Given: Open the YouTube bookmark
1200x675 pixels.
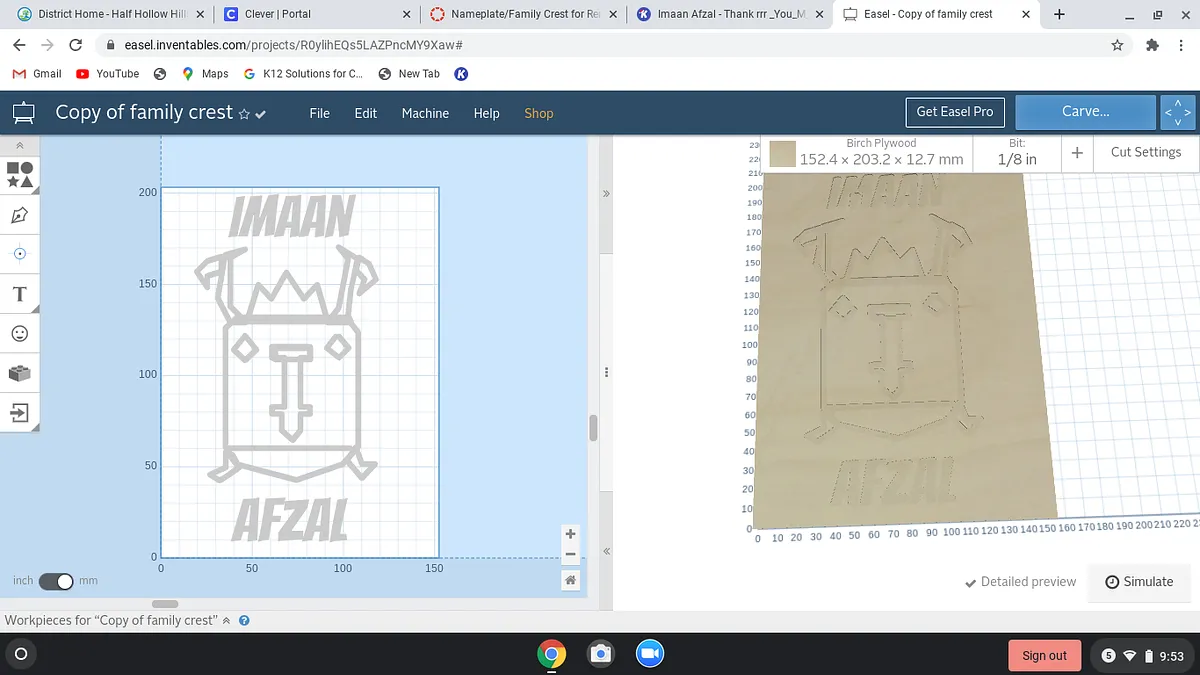Looking at the screenshot, I should pos(108,74).
